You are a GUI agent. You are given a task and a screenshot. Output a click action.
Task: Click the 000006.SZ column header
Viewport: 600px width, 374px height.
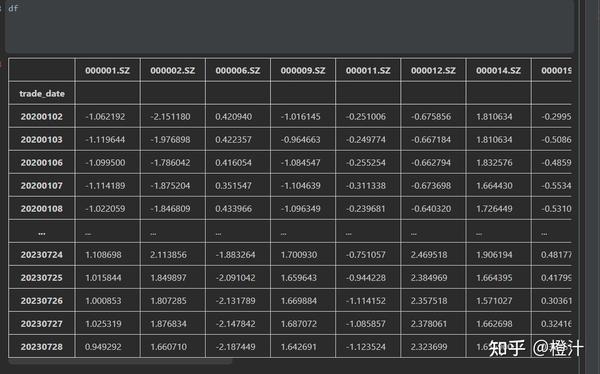(x=238, y=70)
